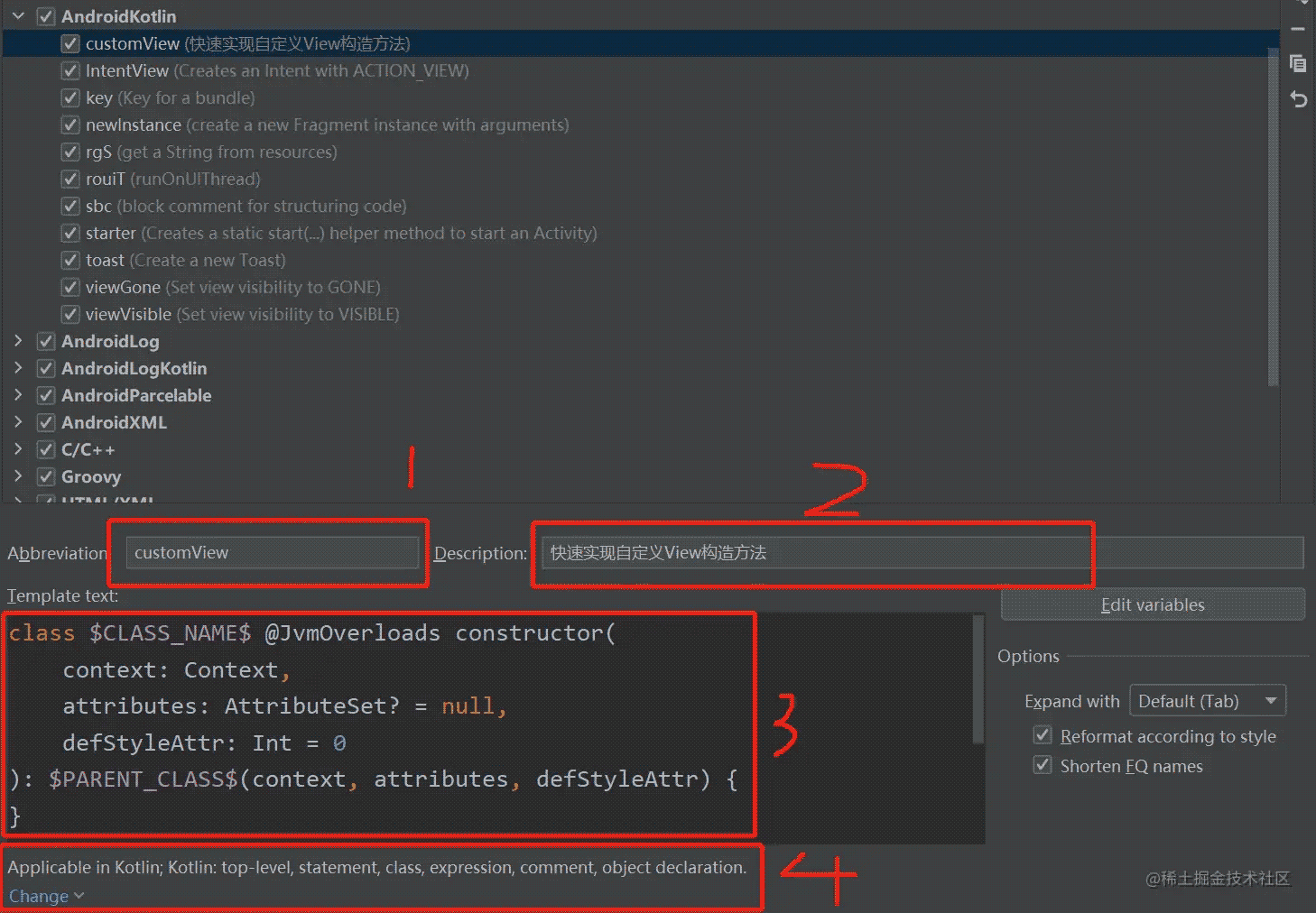Click the Restore deleted defaults undo icon
This screenshot has width=1316, height=913.
pos(1298,99)
